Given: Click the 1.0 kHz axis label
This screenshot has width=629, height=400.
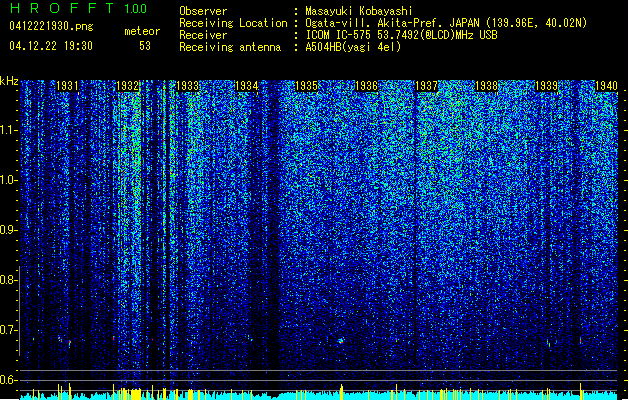Looking at the screenshot, I should (x=8, y=180).
